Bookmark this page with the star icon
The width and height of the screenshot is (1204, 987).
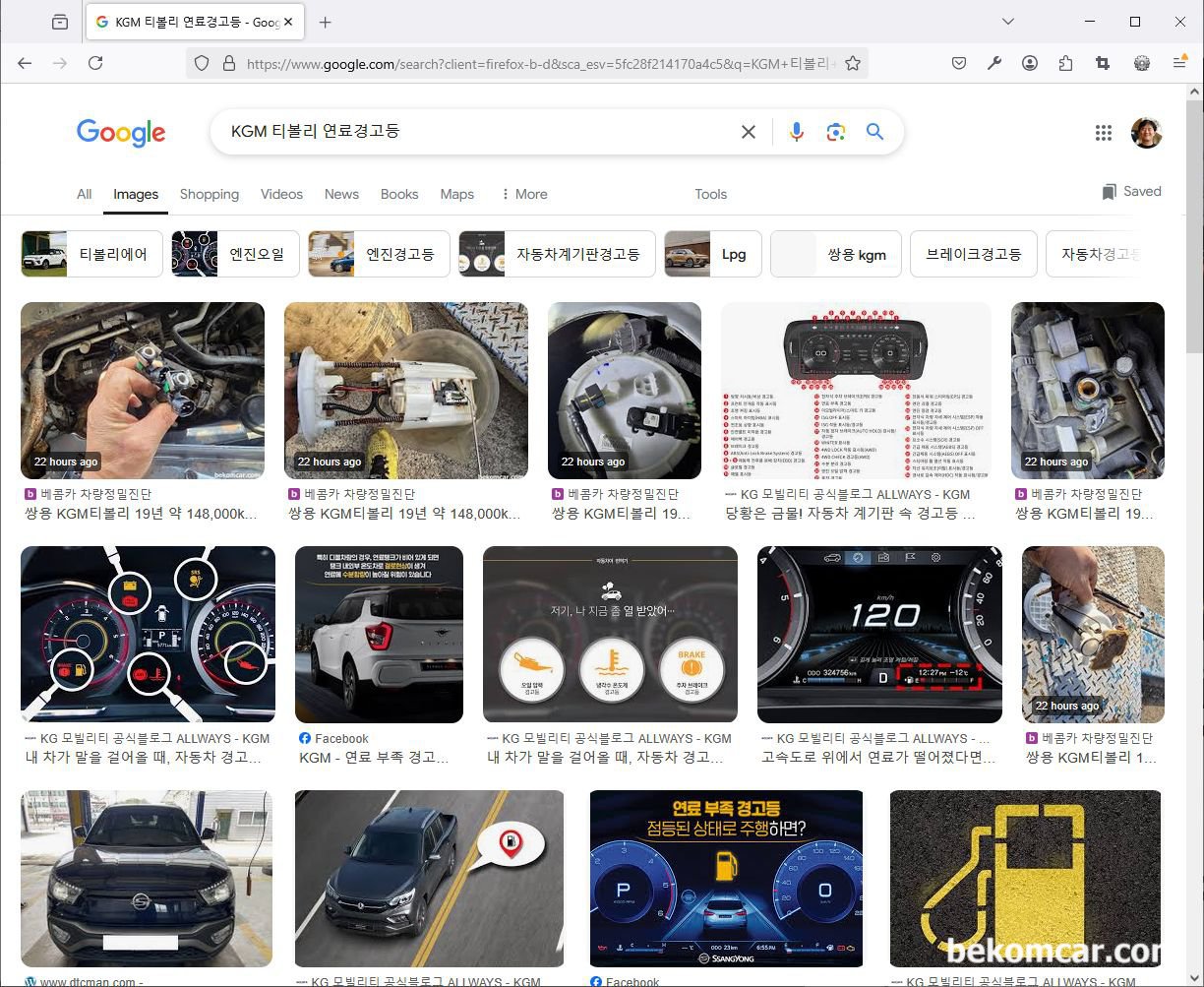coord(853,63)
